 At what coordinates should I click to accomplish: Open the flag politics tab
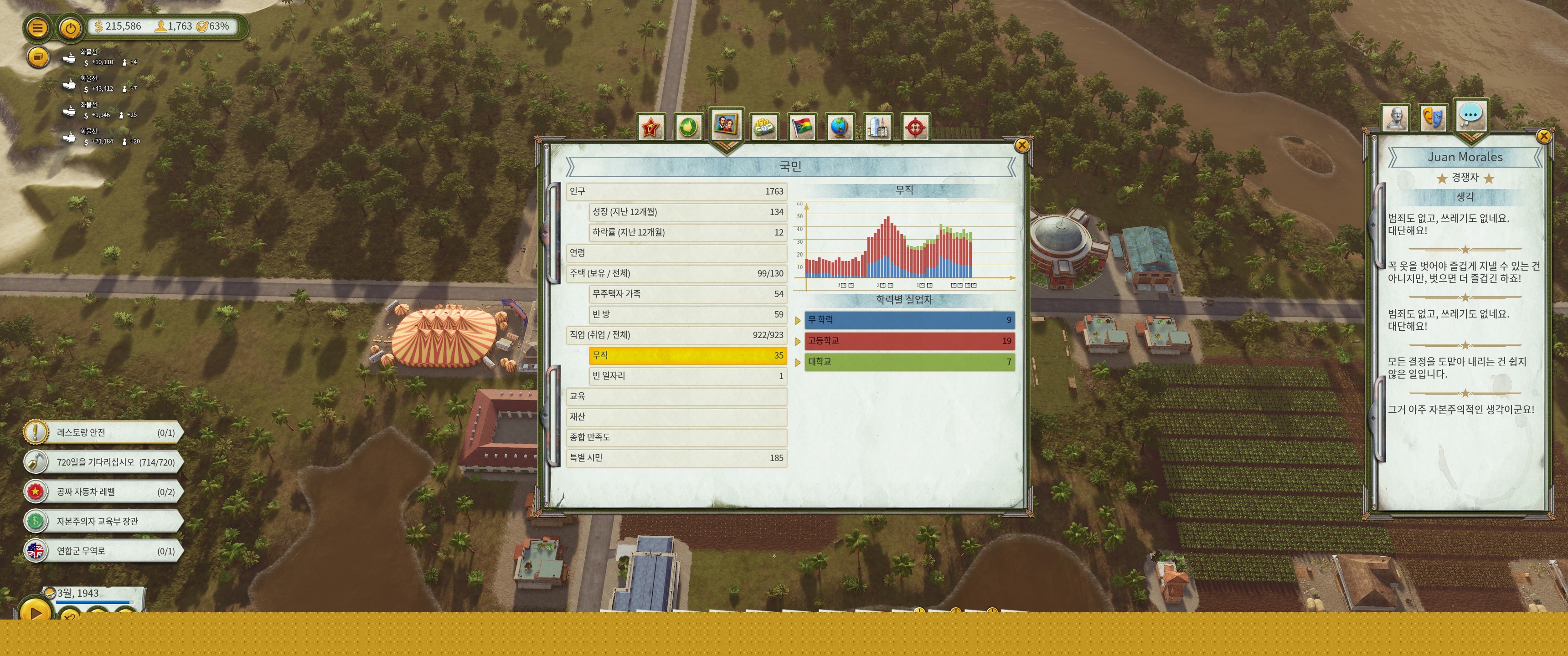tap(802, 128)
